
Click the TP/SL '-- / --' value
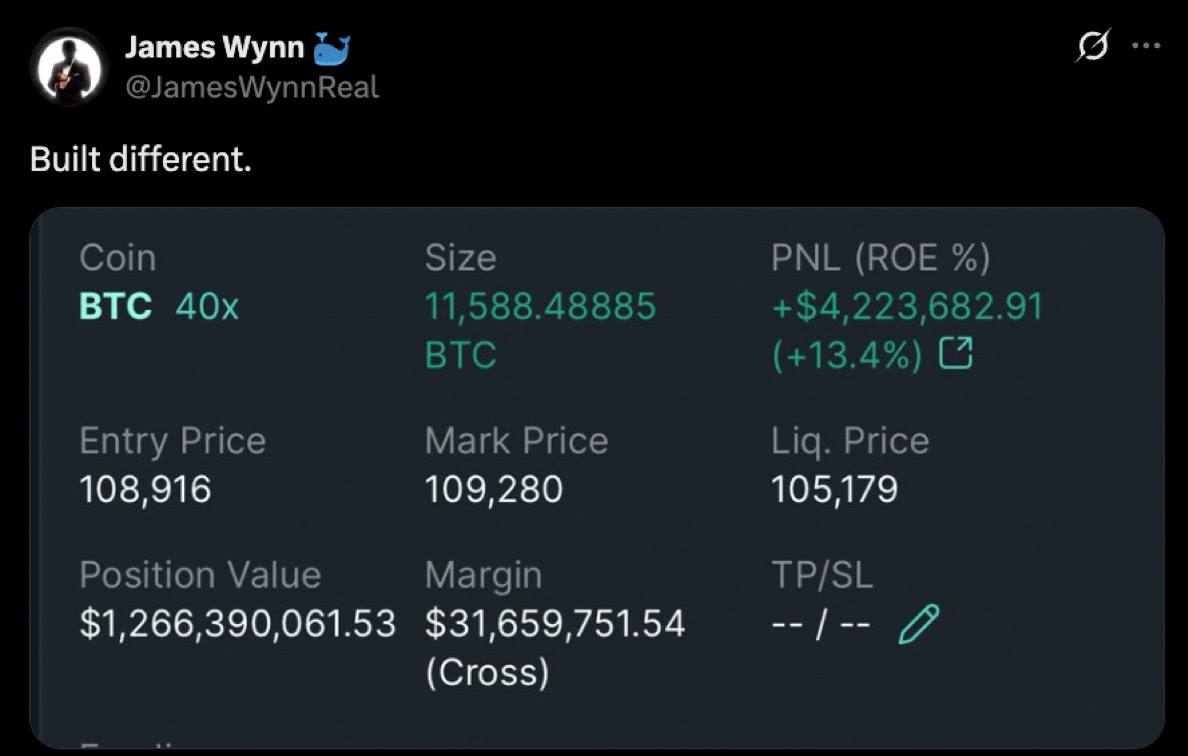[821, 625]
